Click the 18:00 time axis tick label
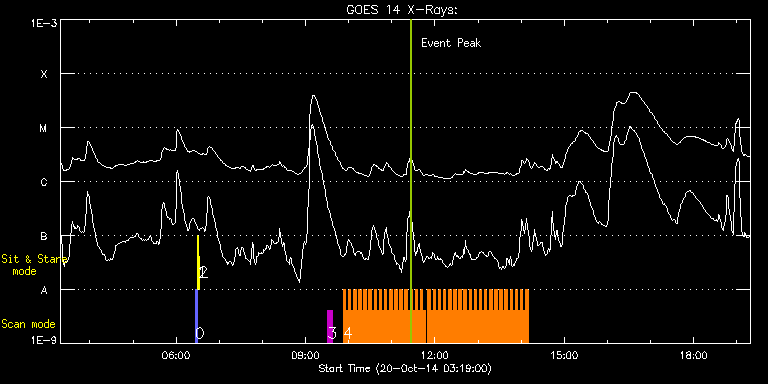The image size is (768, 384). 694,354
